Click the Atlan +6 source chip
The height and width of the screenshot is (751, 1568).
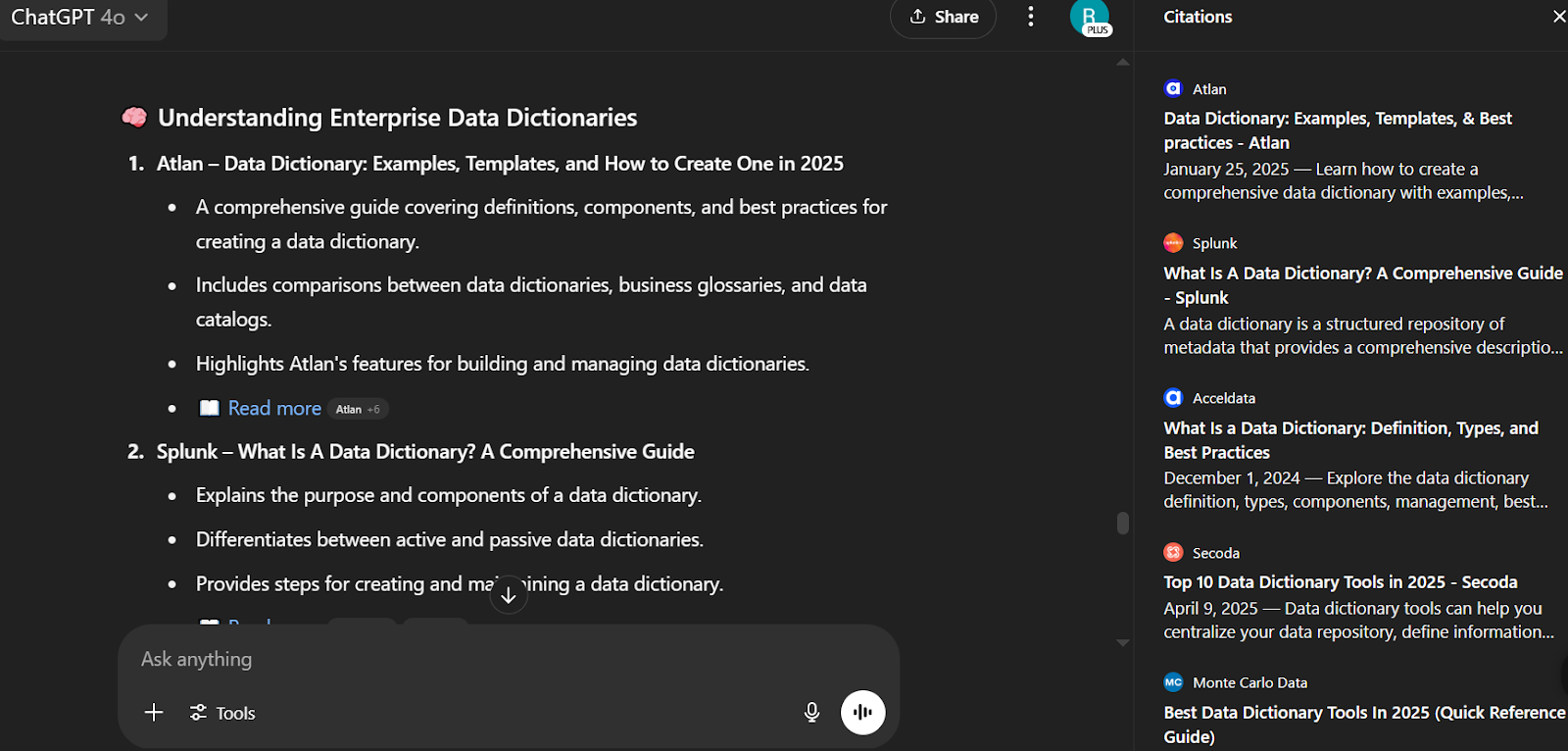click(x=358, y=409)
